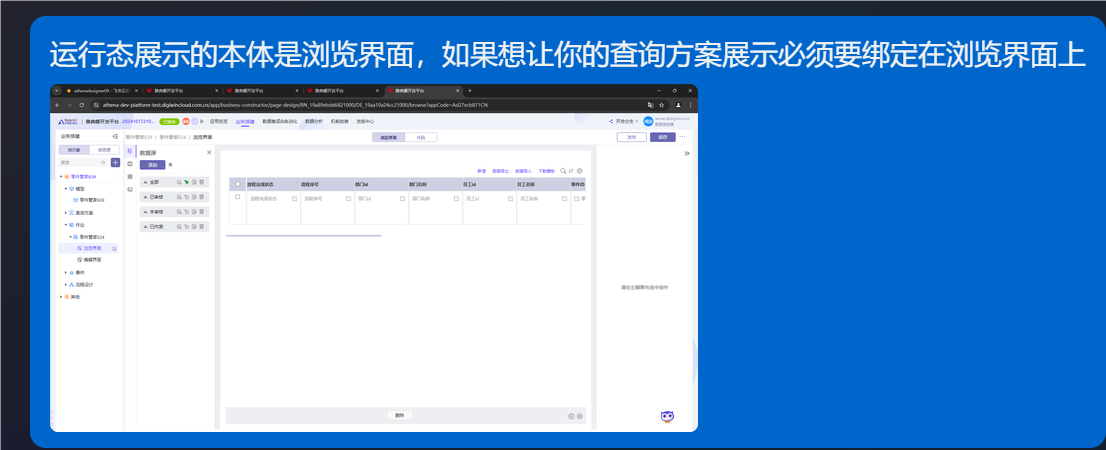
Task: Click the sidebar search field
Action: click(84, 162)
